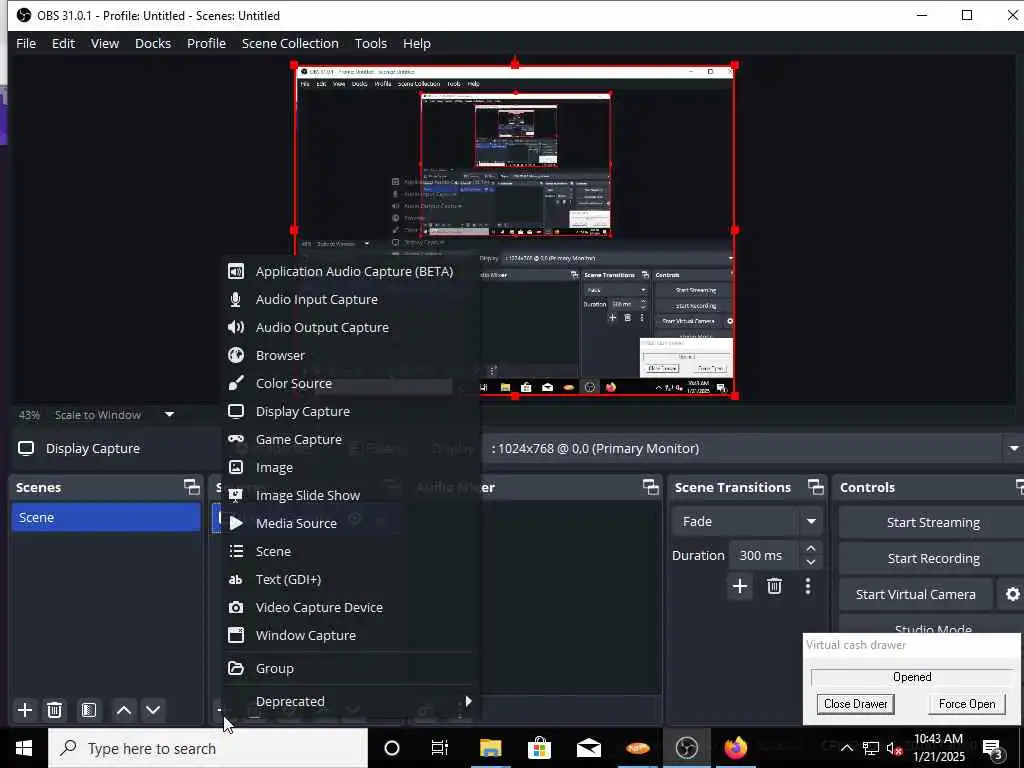Open scene filters icon in Scenes dock

89,710
